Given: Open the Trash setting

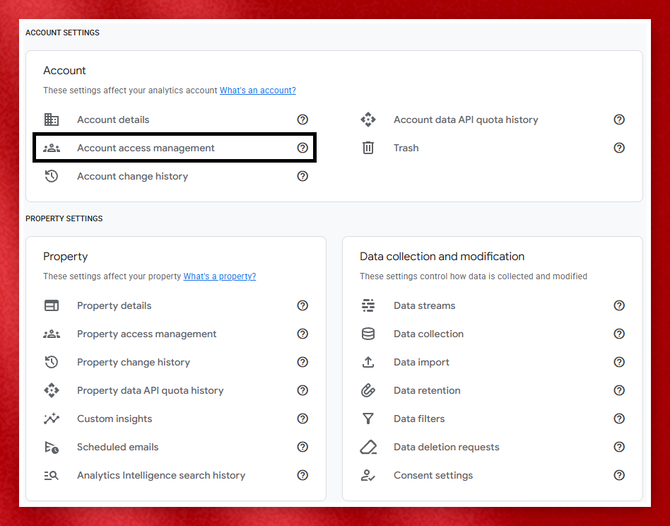Looking at the screenshot, I should click(x=406, y=148).
